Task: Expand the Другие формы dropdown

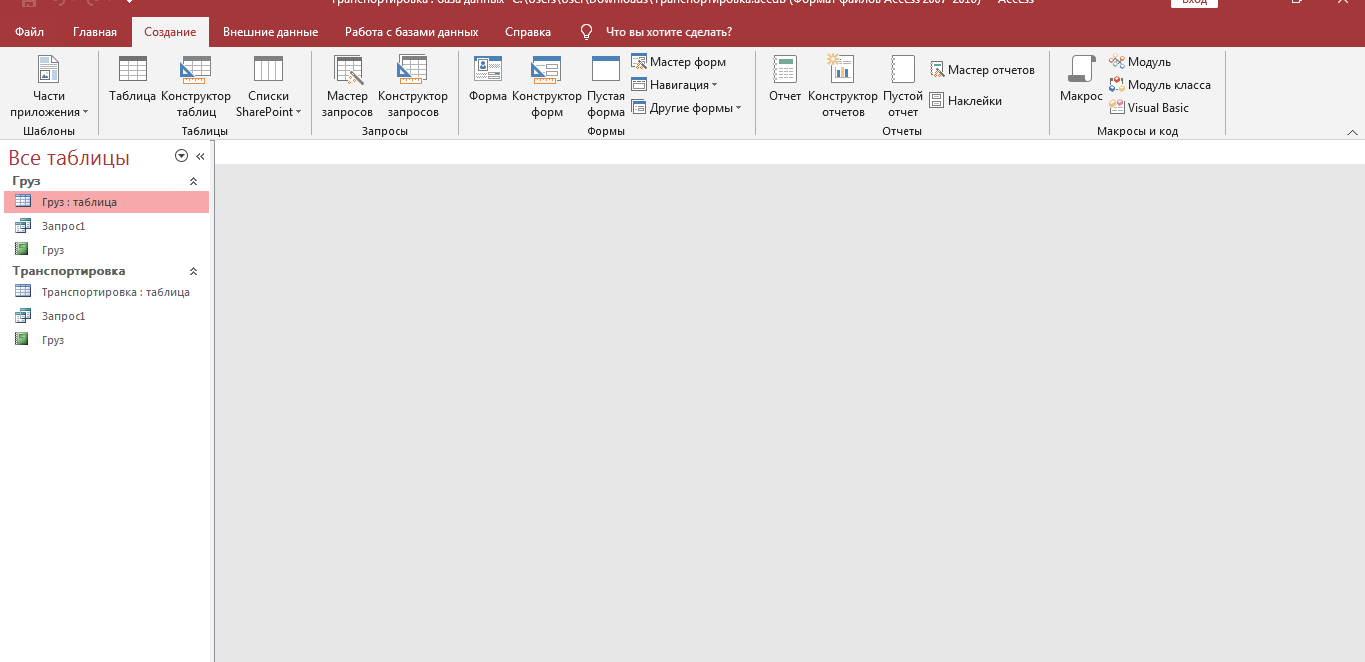Action: pyautogui.click(x=687, y=108)
